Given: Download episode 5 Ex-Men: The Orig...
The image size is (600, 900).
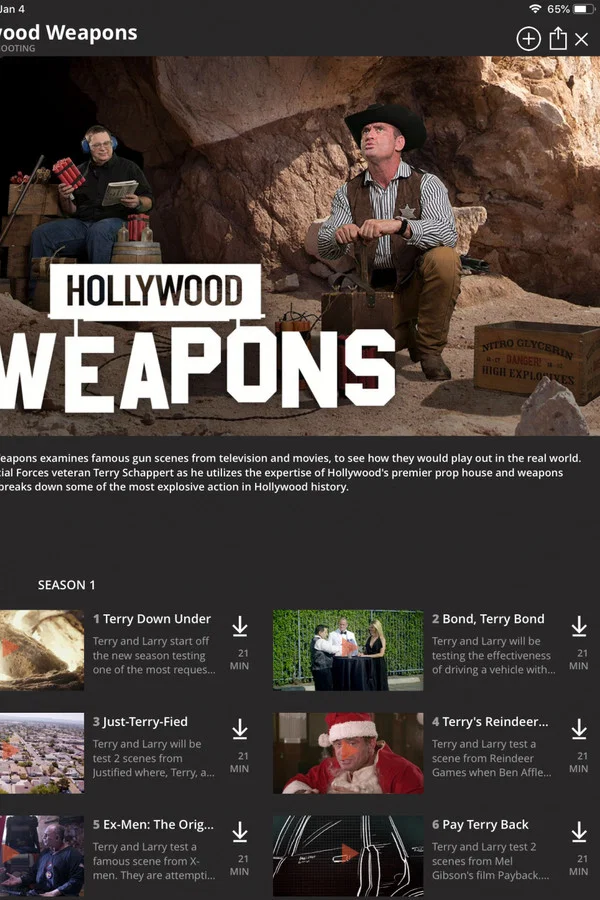Looking at the screenshot, I should pyautogui.click(x=240, y=832).
